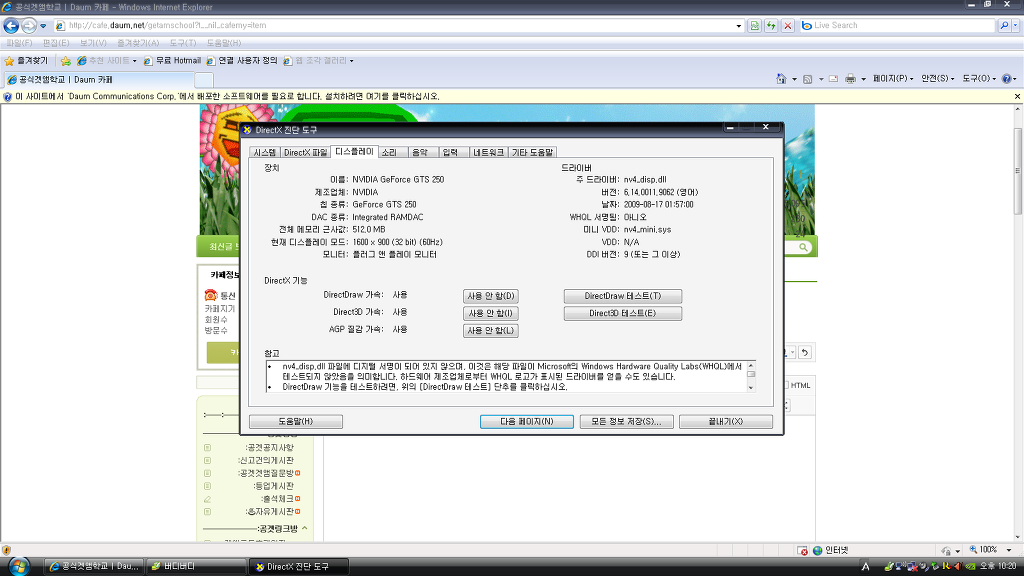1024x576 pixels.
Task: Click the scrollbar in the 참고 notes box
Action: pyautogui.click(x=751, y=375)
